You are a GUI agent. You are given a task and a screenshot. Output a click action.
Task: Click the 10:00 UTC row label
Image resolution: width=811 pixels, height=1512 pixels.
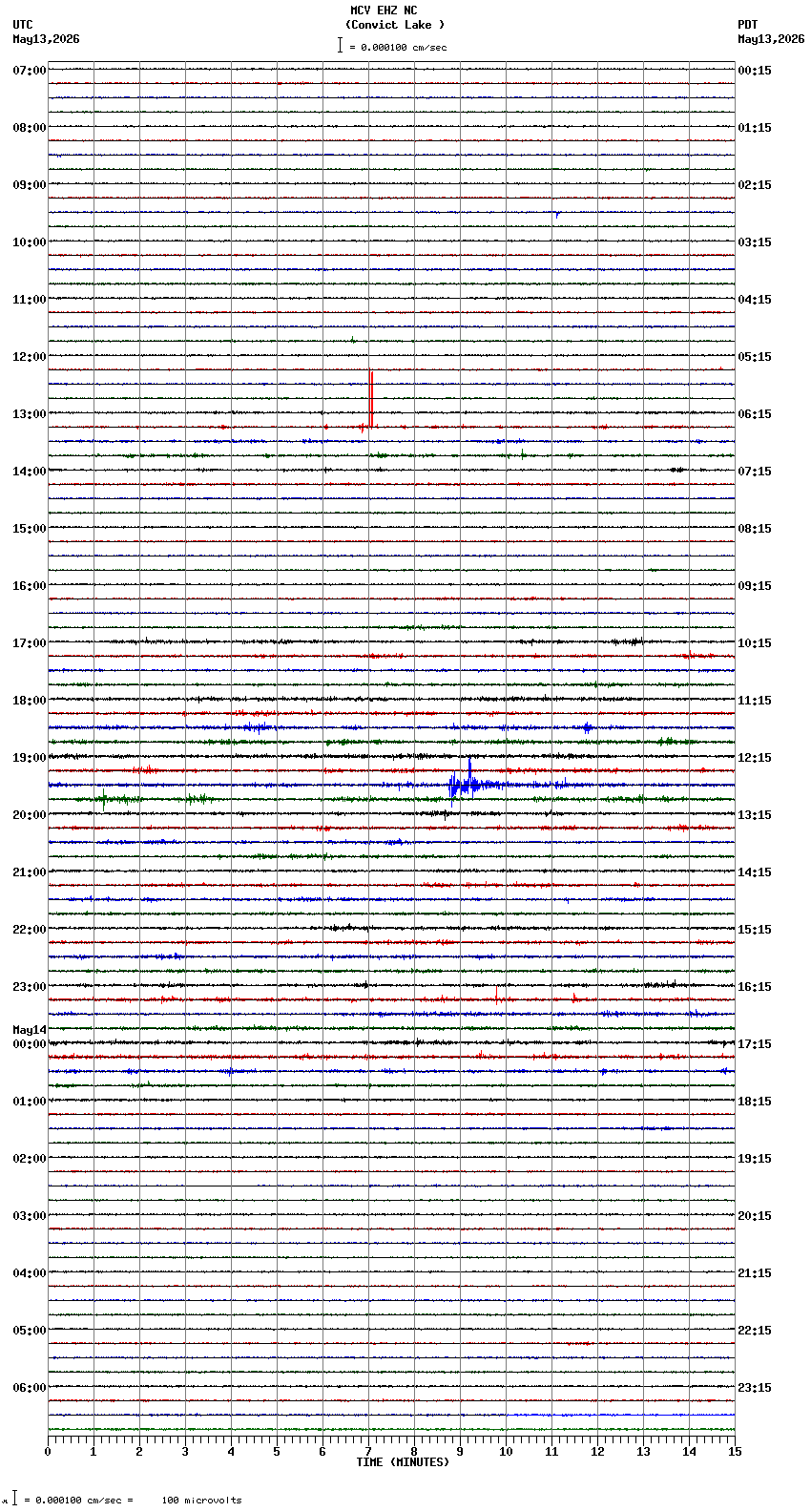(x=30, y=242)
